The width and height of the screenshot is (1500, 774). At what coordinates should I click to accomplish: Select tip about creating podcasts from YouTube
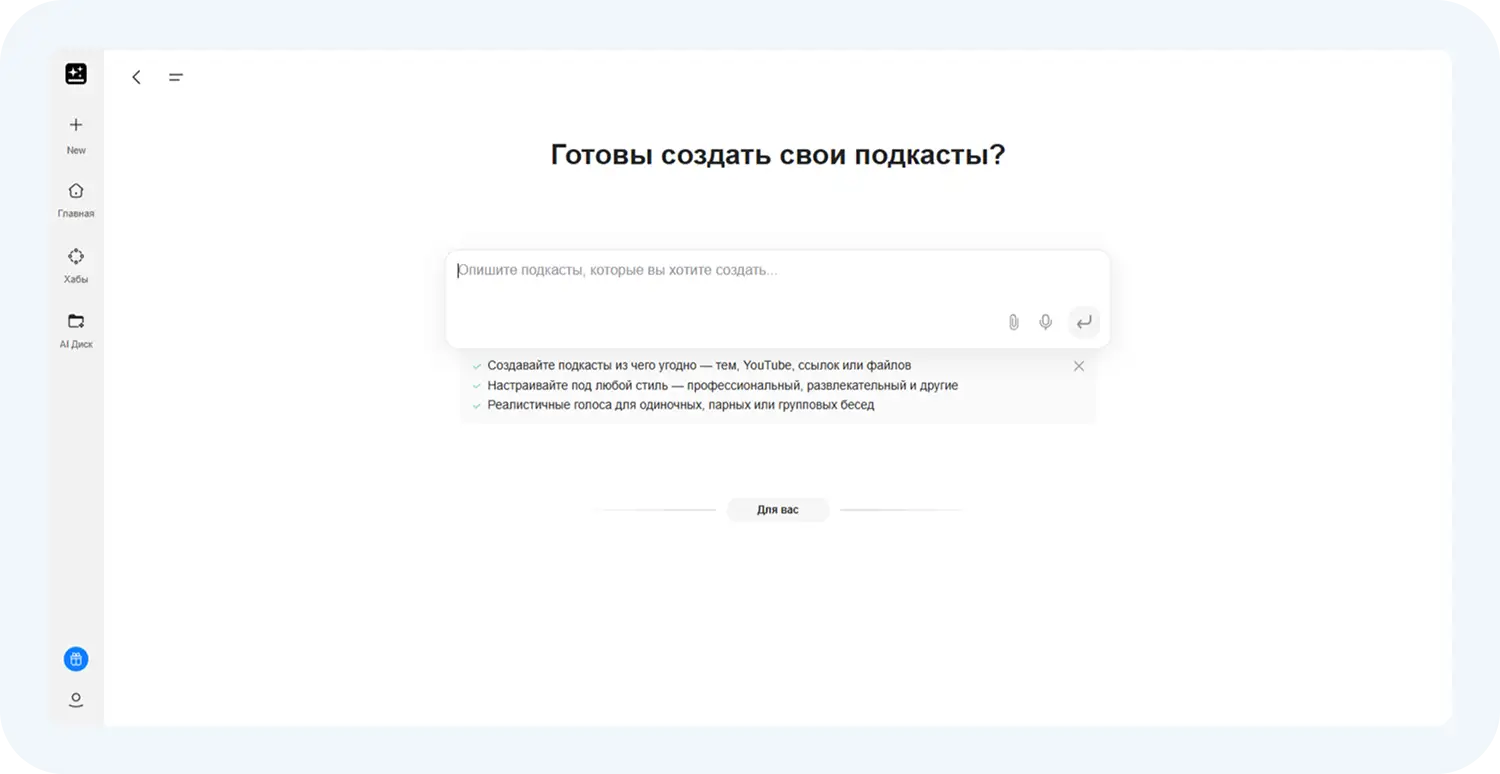[x=699, y=365]
